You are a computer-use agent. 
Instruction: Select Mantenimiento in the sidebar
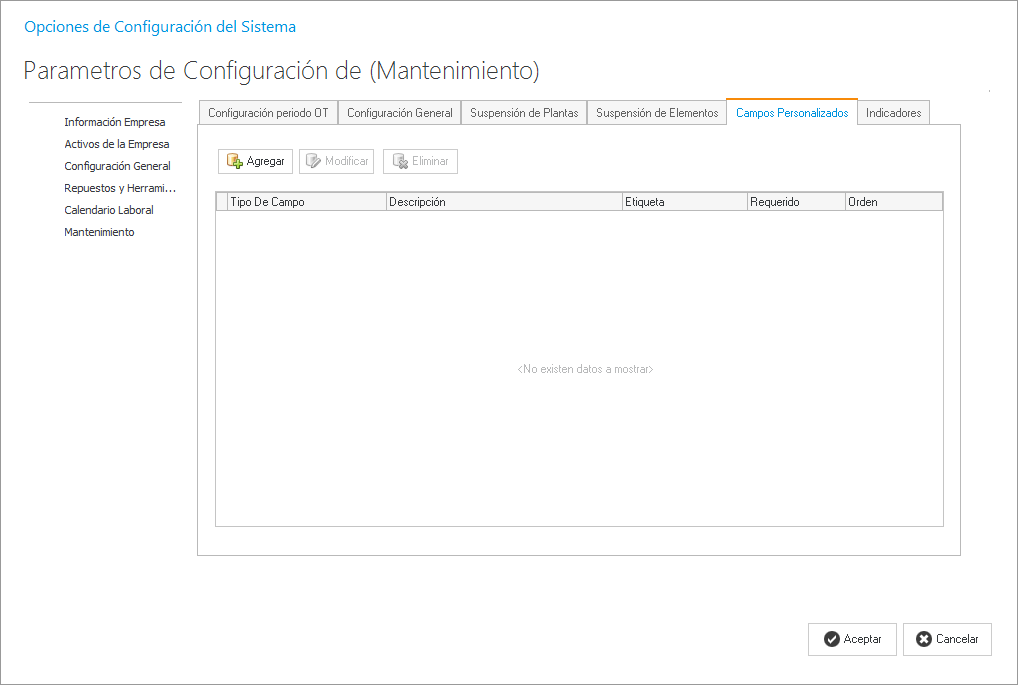pos(99,232)
